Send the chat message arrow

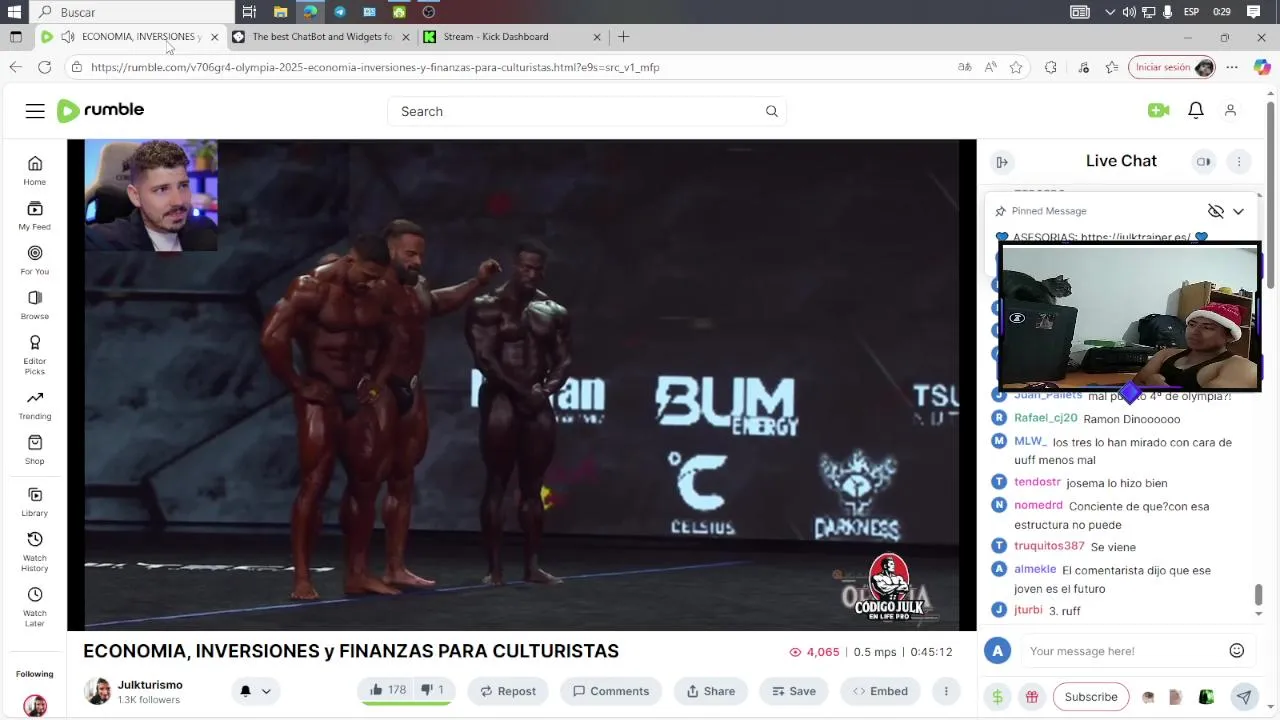(x=1244, y=697)
